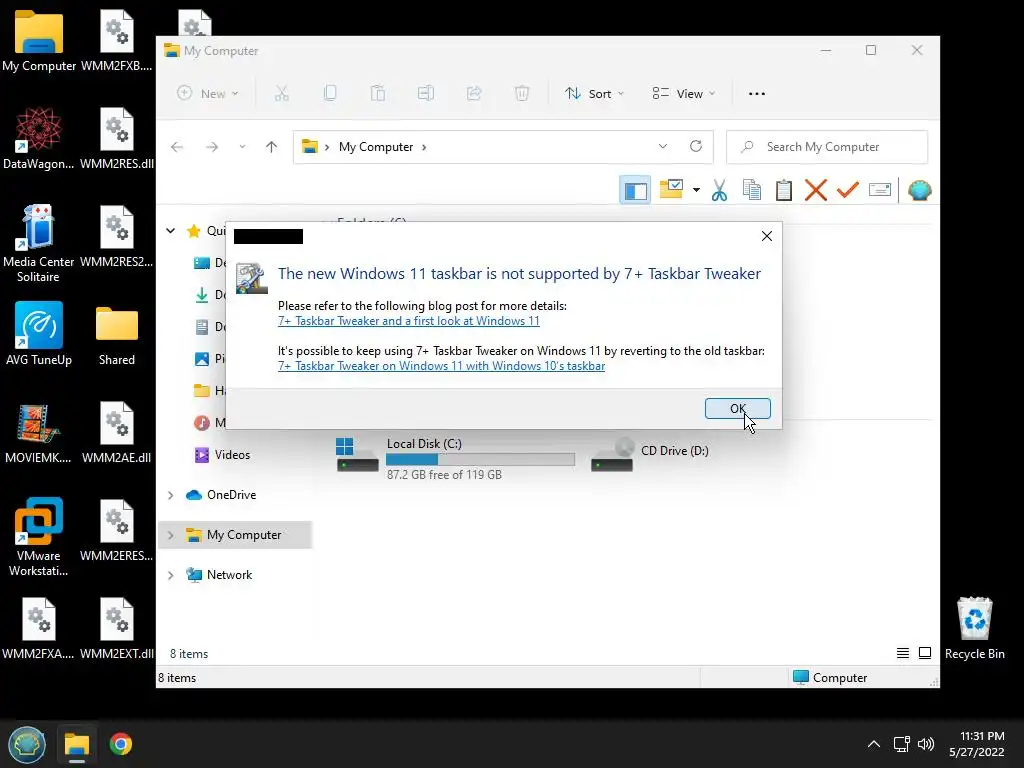Select Media Center Solitaire desktop shortcut
Viewport: 1024px width, 768px height.
[39, 243]
